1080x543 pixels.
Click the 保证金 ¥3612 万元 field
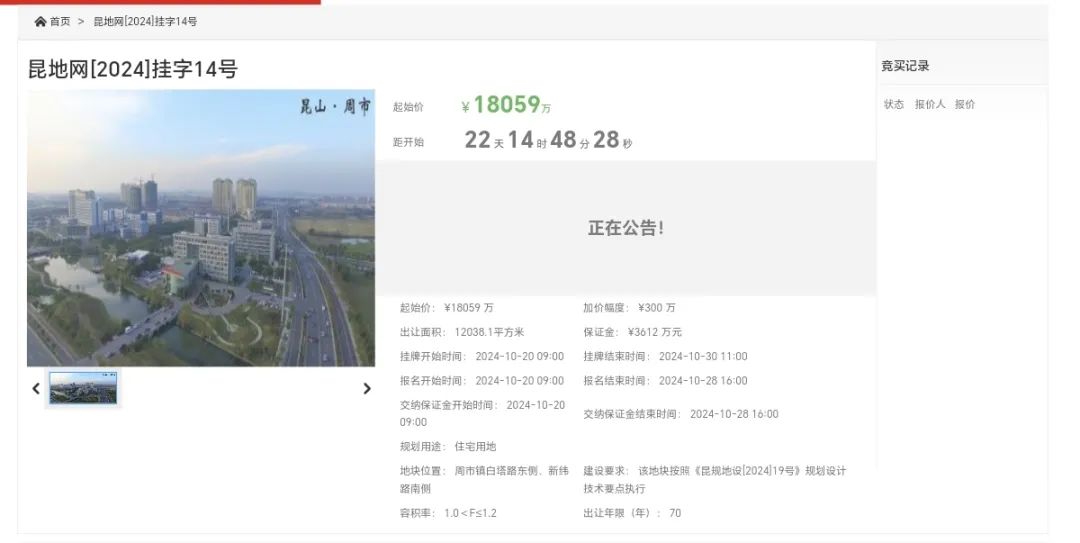[x=632, y=332]
